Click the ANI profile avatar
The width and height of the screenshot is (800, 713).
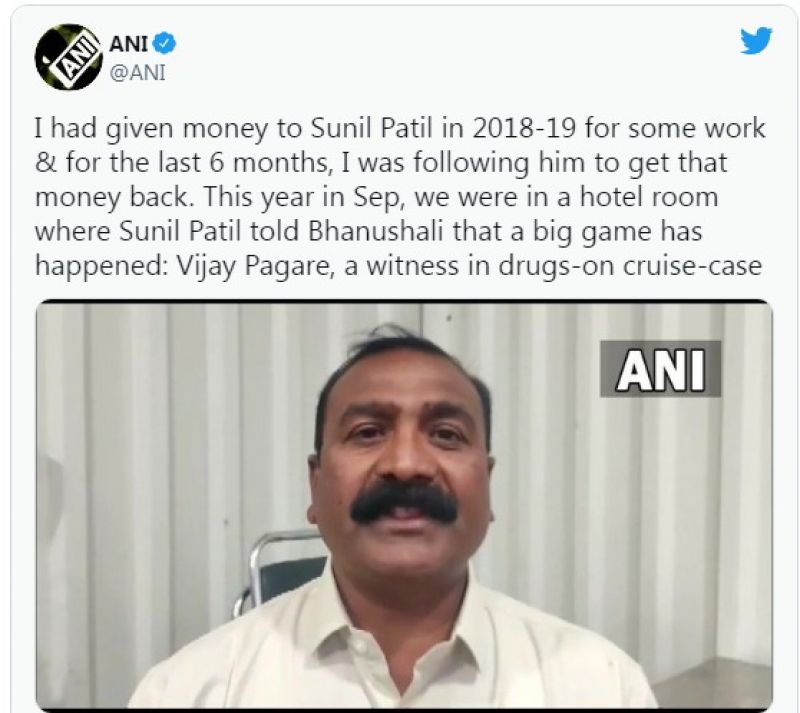(68, 57)
